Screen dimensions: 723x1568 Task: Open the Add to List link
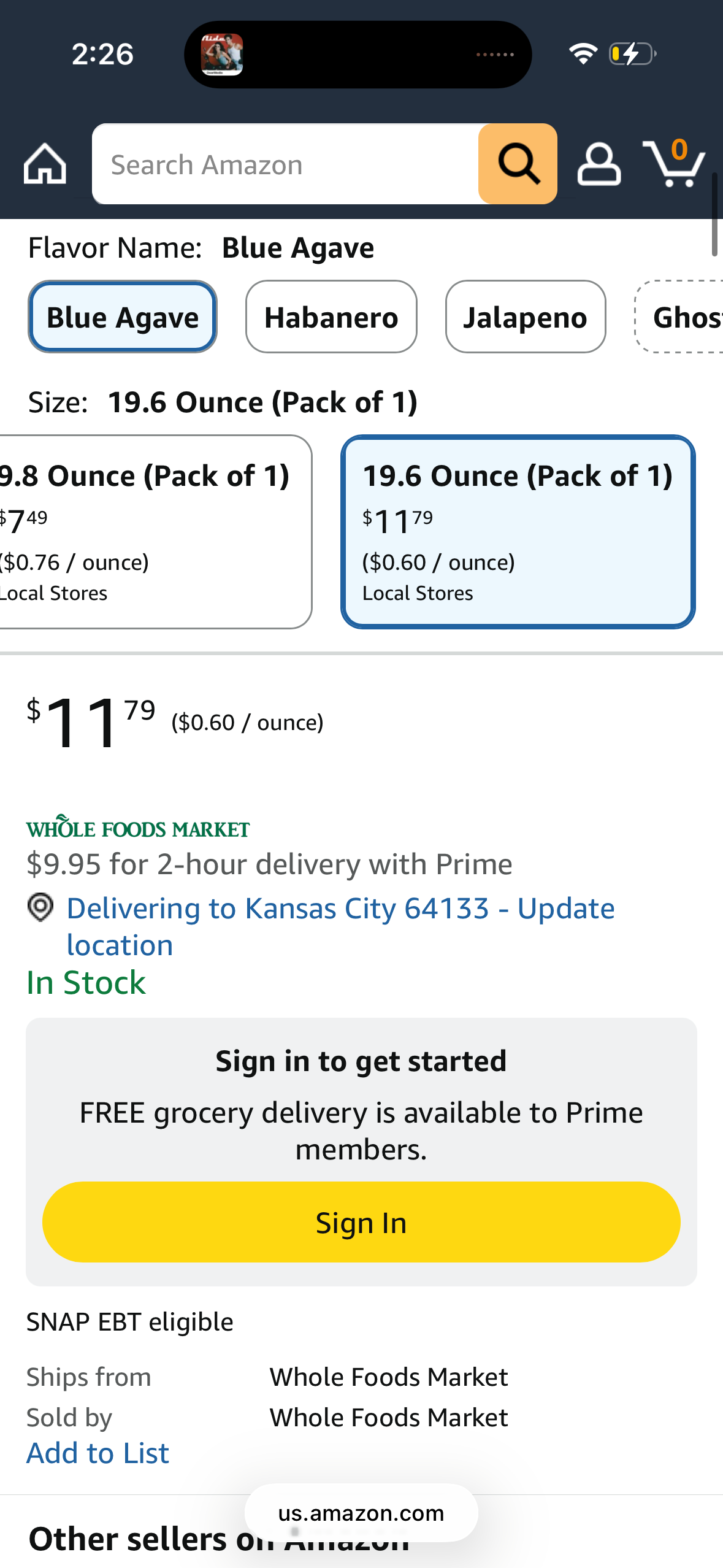point(98,1453)
